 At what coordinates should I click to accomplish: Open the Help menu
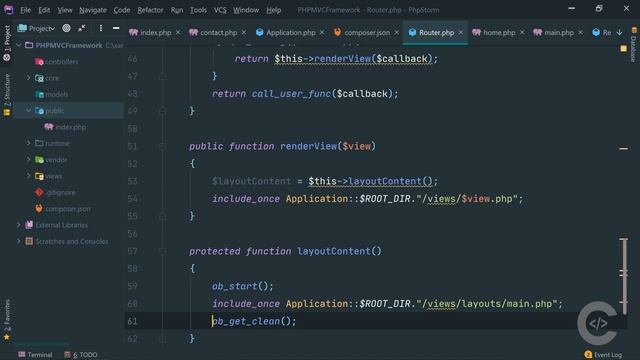coord(273,10)
